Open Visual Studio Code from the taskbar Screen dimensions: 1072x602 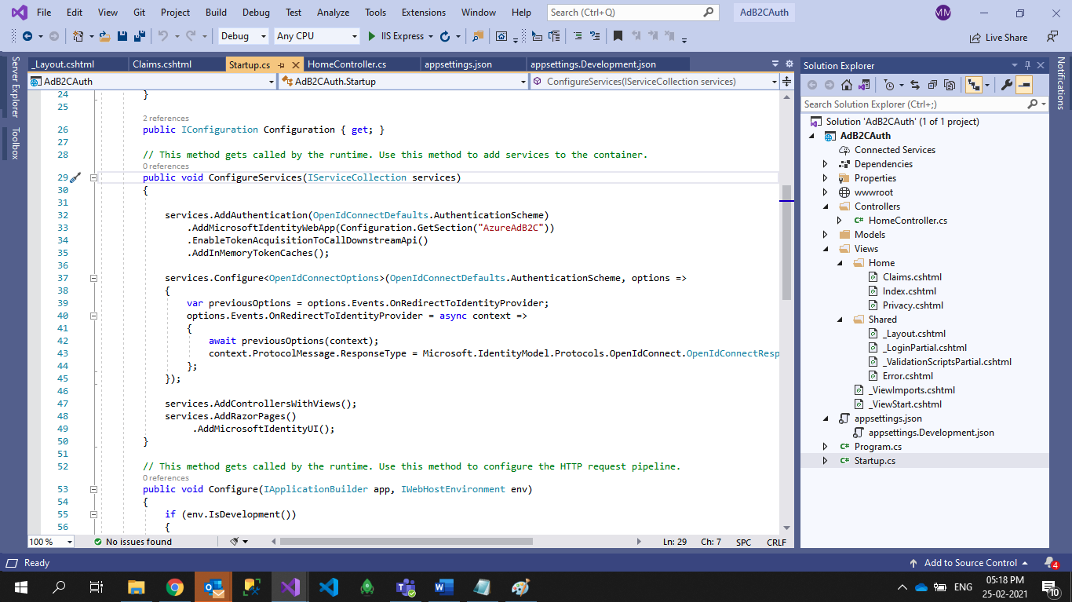329,587
